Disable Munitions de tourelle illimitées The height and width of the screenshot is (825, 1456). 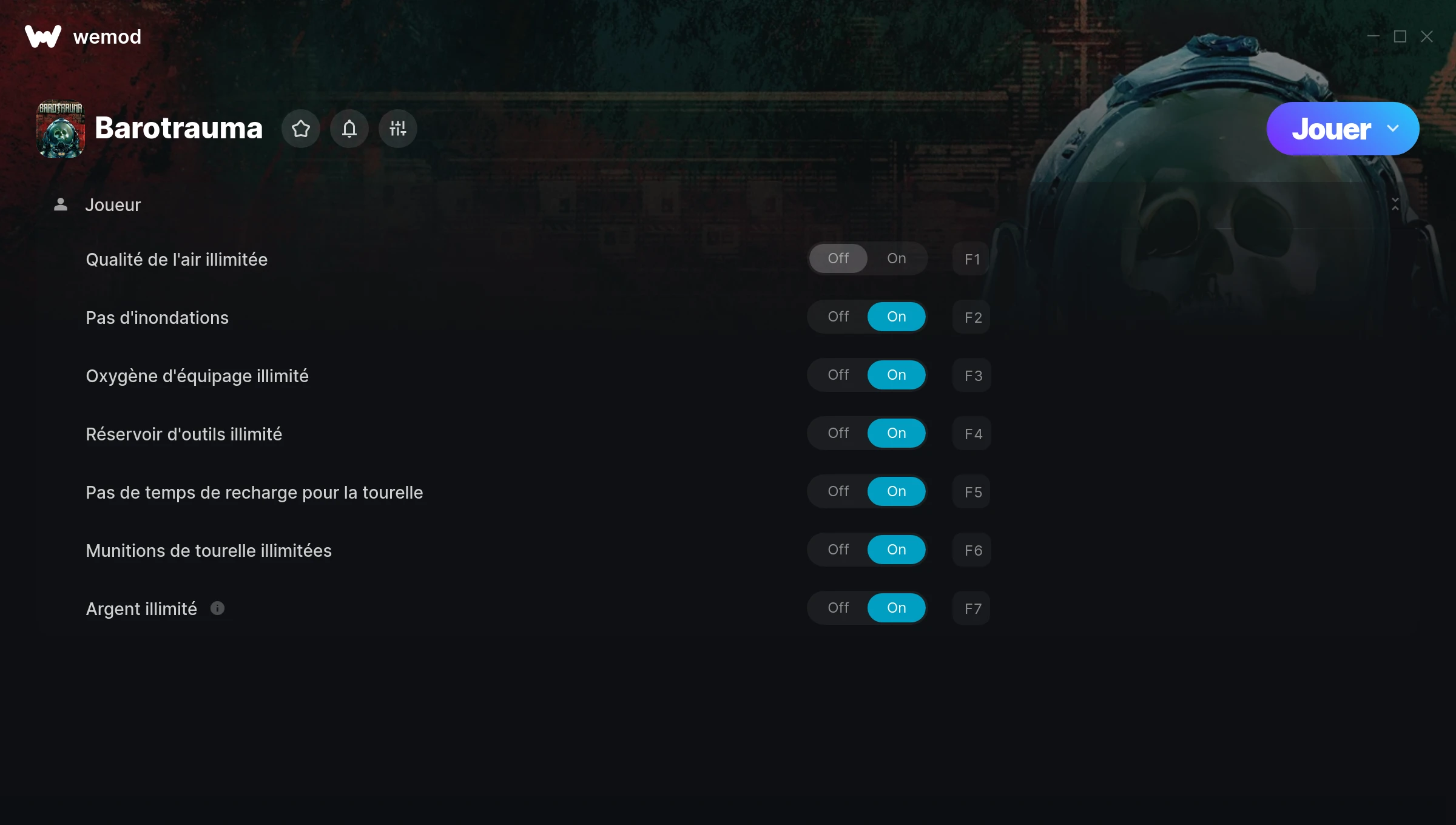point(838,550)
